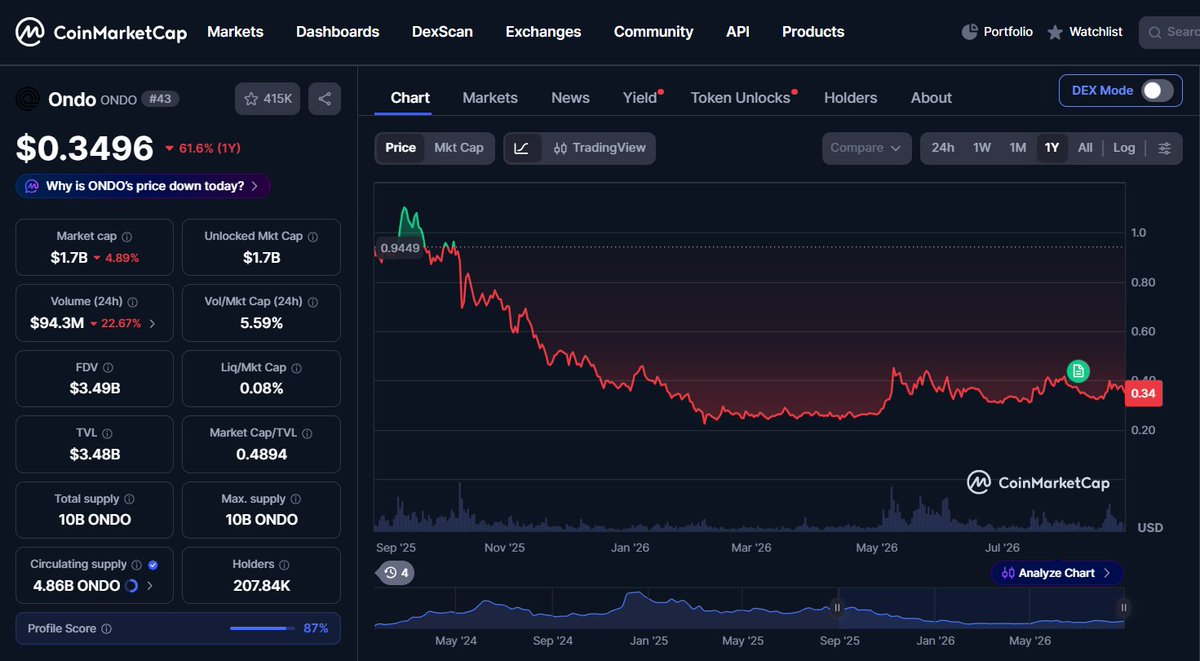Click the Profile Score progress bar
1200x661 pixels.
[261, 629]
